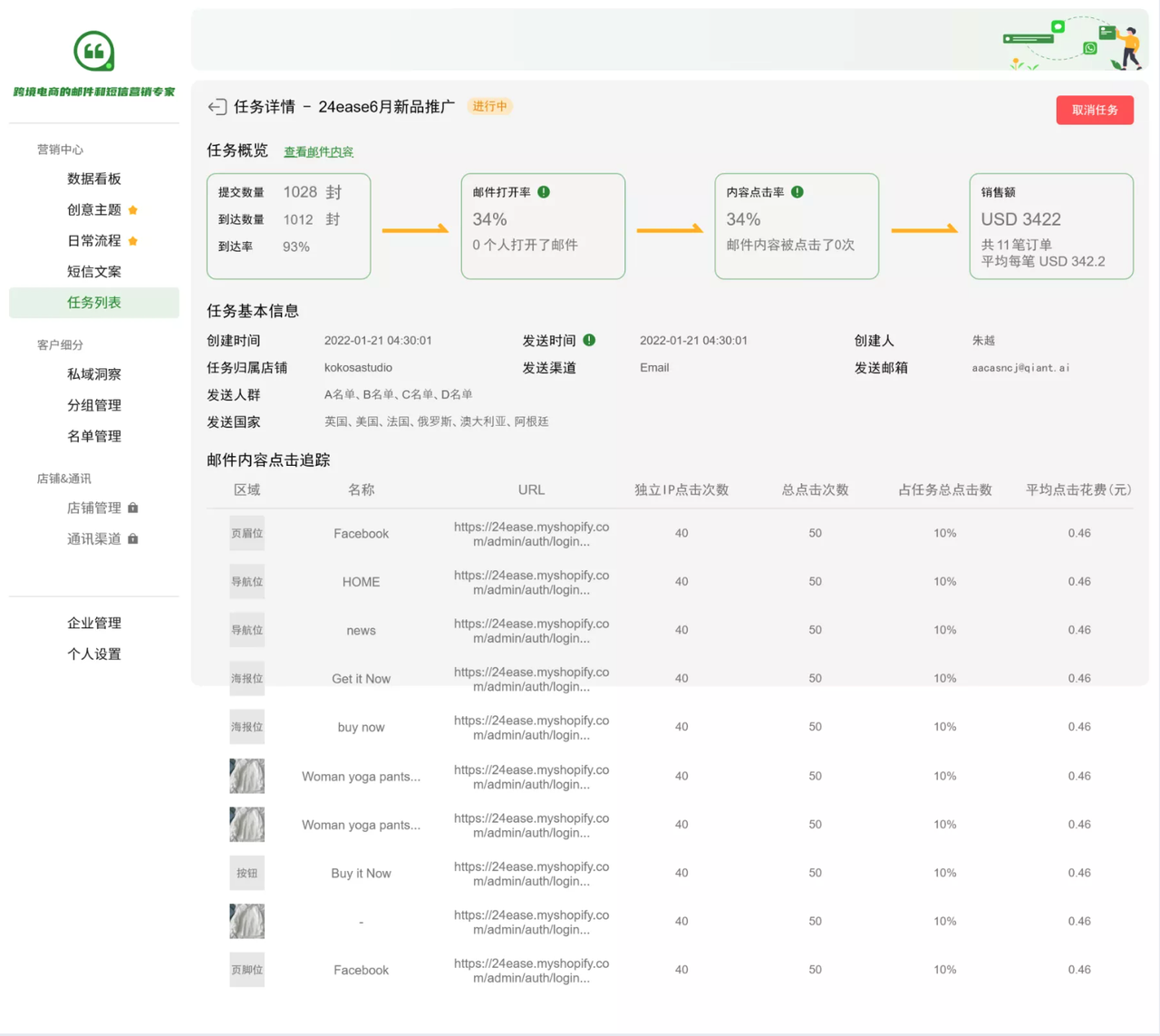Click the red 取消任务 button
Image resolution: width=1160 pixels, height=1036 pixels.
[1095, 110]
